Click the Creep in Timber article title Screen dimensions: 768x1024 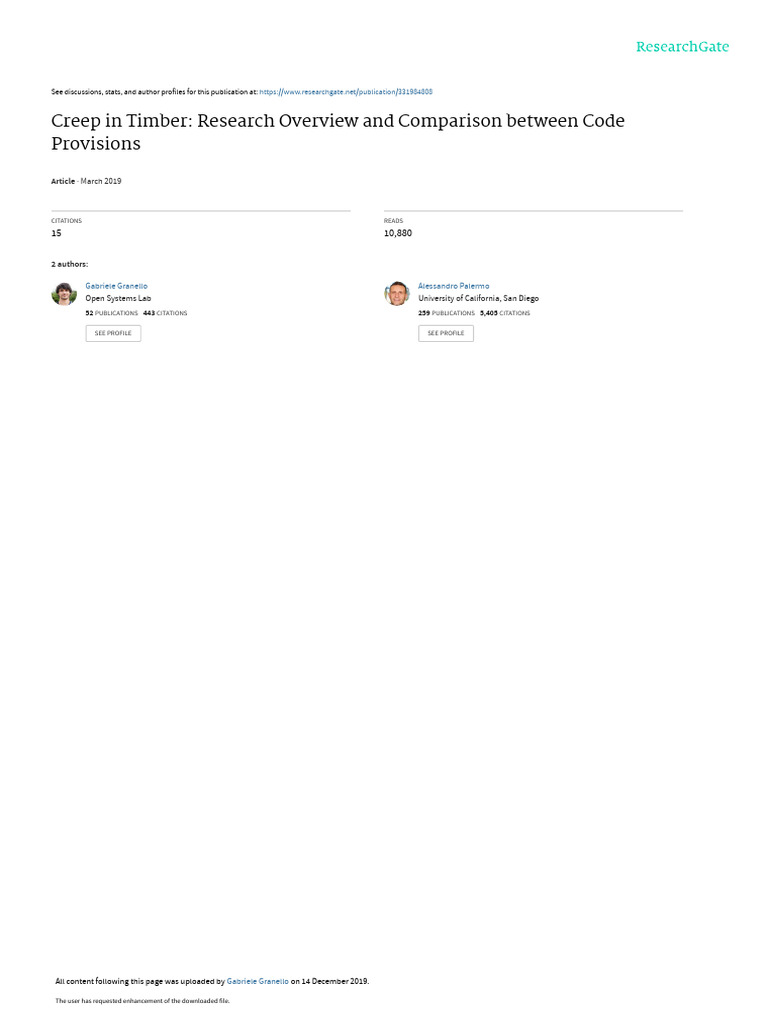point(337,132)
